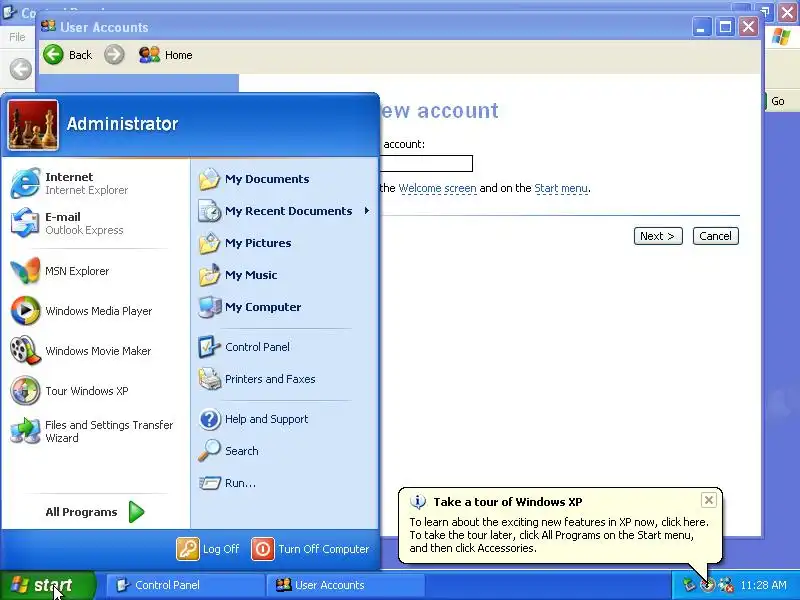Open Help and Support
Screen dimensions: 800x600
[x=284, y=419]
